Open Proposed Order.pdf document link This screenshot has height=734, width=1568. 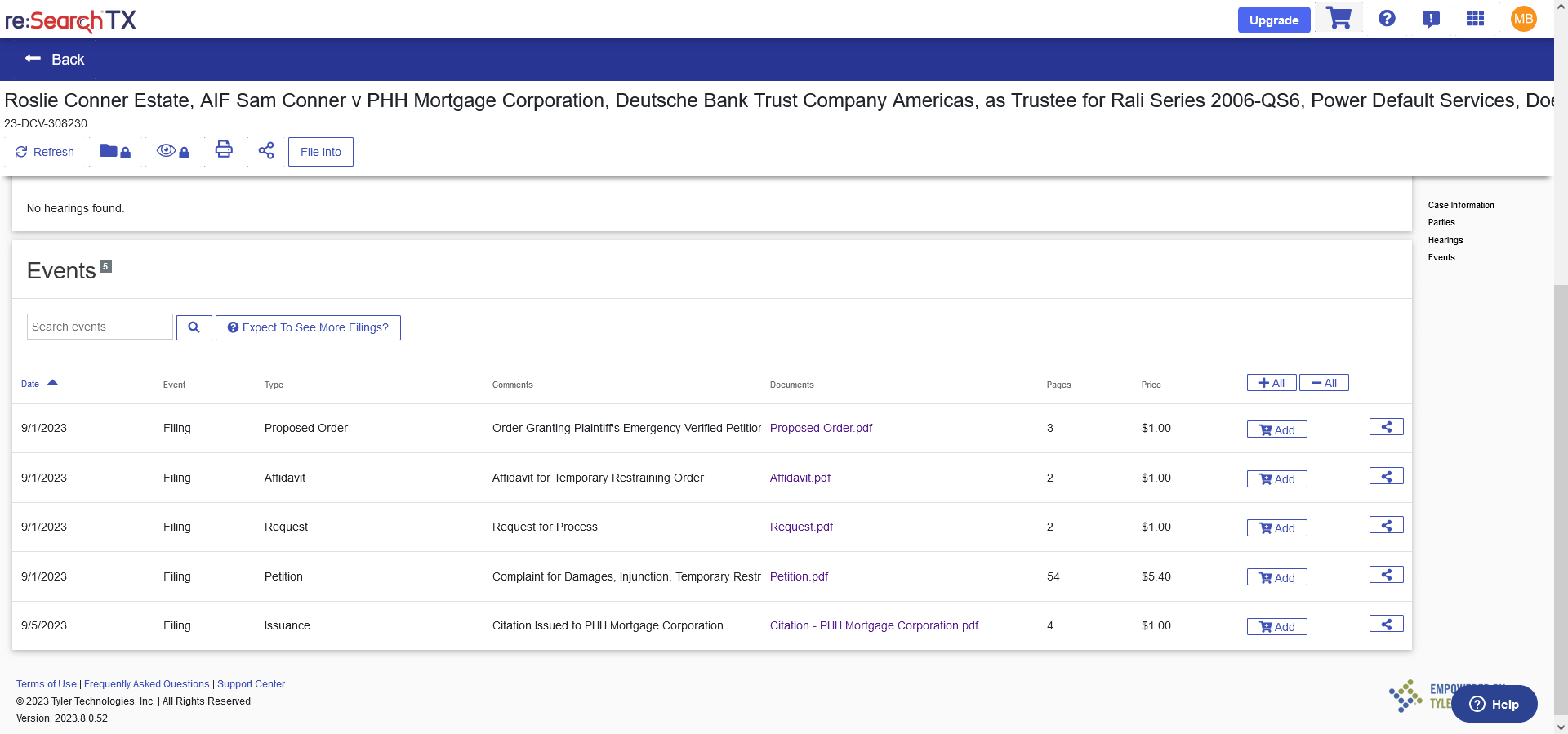click(x=821, y=428)
